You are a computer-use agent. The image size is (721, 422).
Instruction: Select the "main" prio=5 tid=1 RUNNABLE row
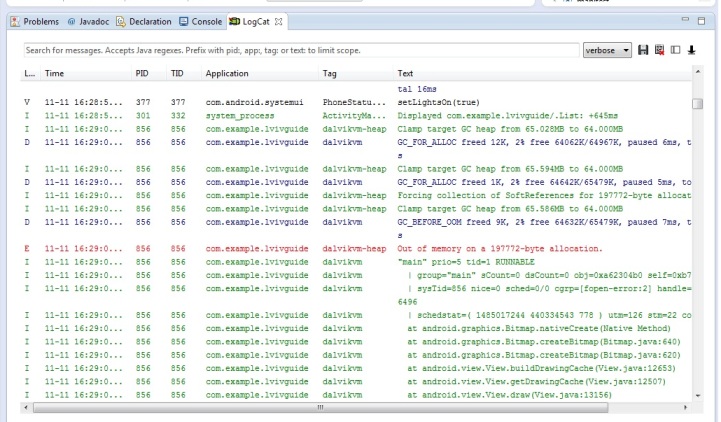click(x=356, y=262)
